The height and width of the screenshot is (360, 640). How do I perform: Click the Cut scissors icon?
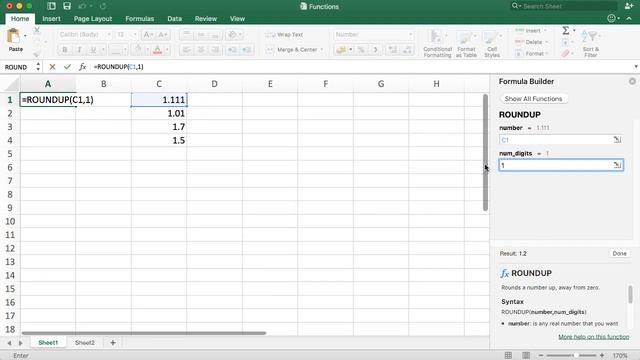tap(37, 30)
